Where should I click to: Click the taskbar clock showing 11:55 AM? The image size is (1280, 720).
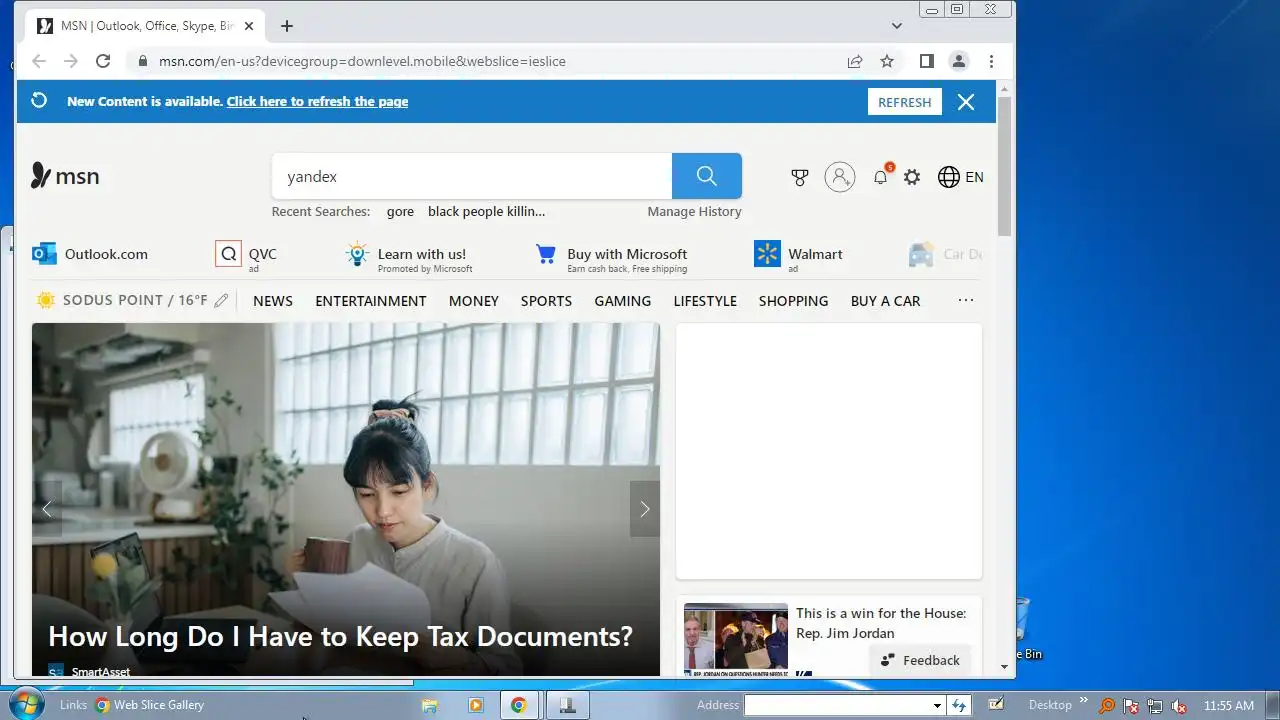[x=1229, y=706]
